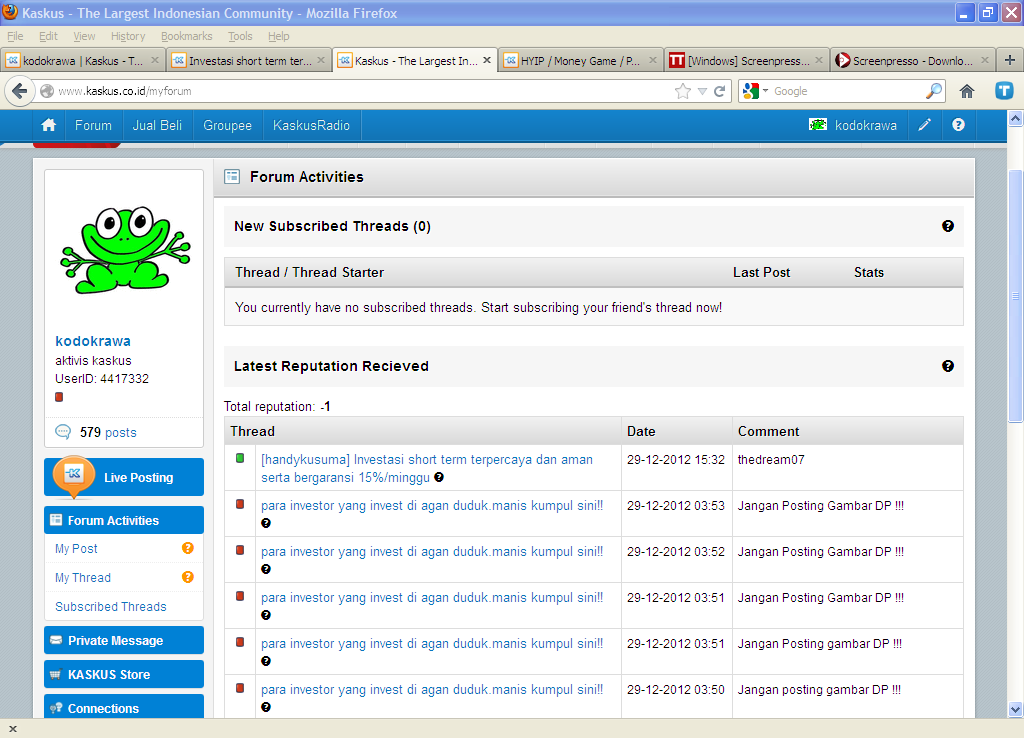Click the posts speech bubble icon

[63, 432]
